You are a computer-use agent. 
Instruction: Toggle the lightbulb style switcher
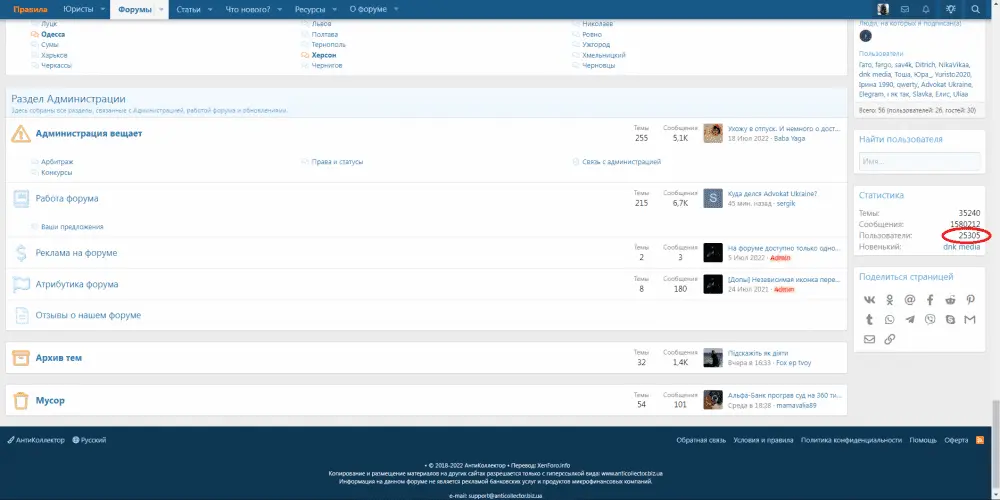coord(948,9)
